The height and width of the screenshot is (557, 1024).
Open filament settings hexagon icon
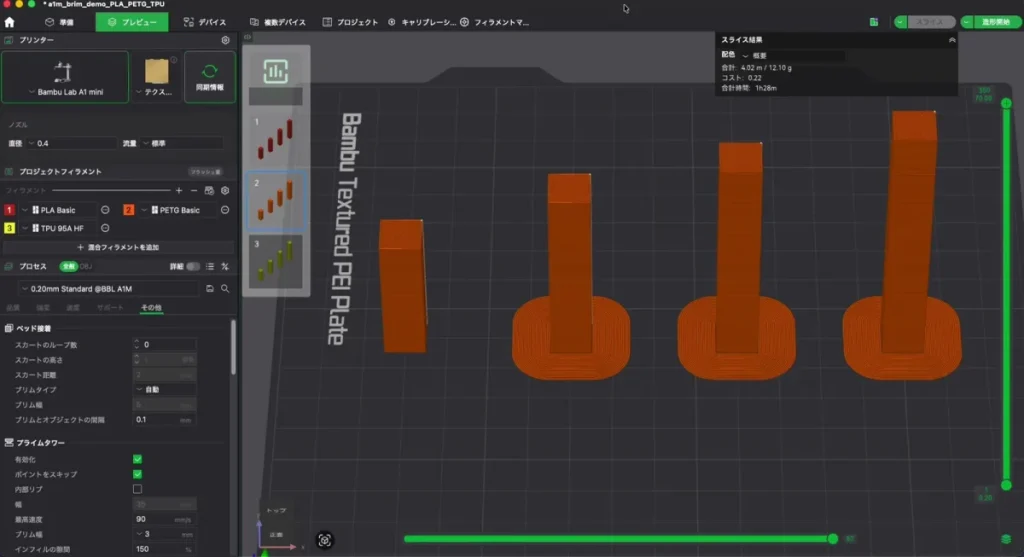click(x=225, y=191)
